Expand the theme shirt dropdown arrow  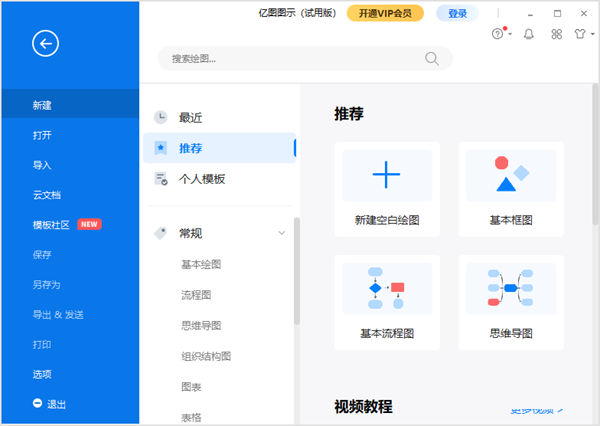[593, 34]
